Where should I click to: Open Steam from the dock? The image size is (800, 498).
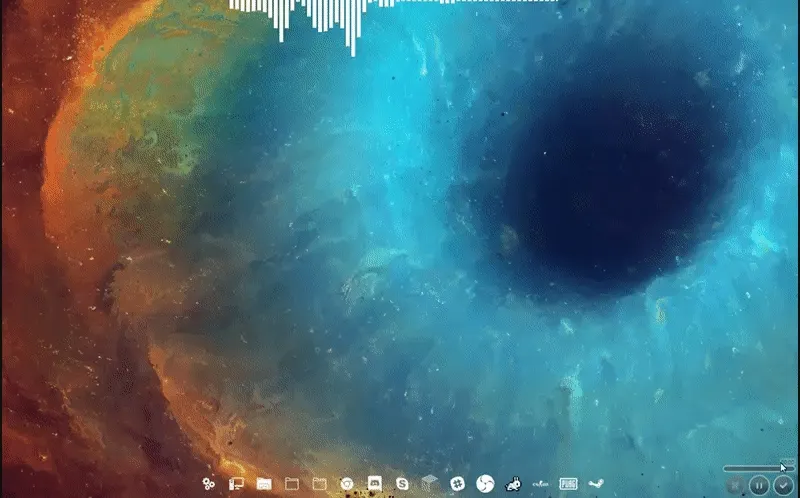(x=595, y=484)
